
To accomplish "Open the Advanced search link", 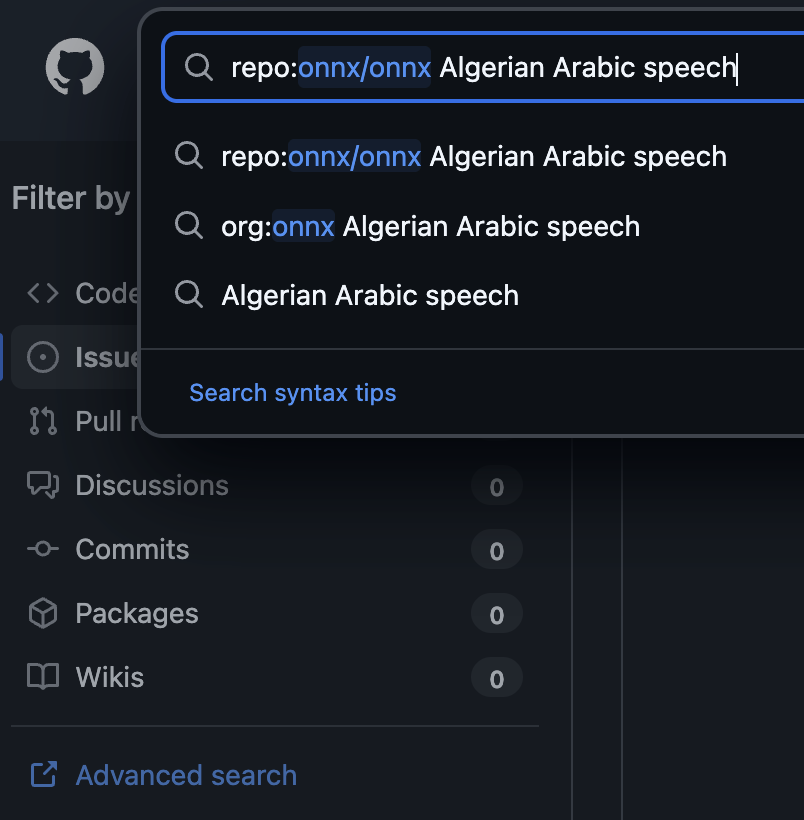I will click(x=186, y=776).
